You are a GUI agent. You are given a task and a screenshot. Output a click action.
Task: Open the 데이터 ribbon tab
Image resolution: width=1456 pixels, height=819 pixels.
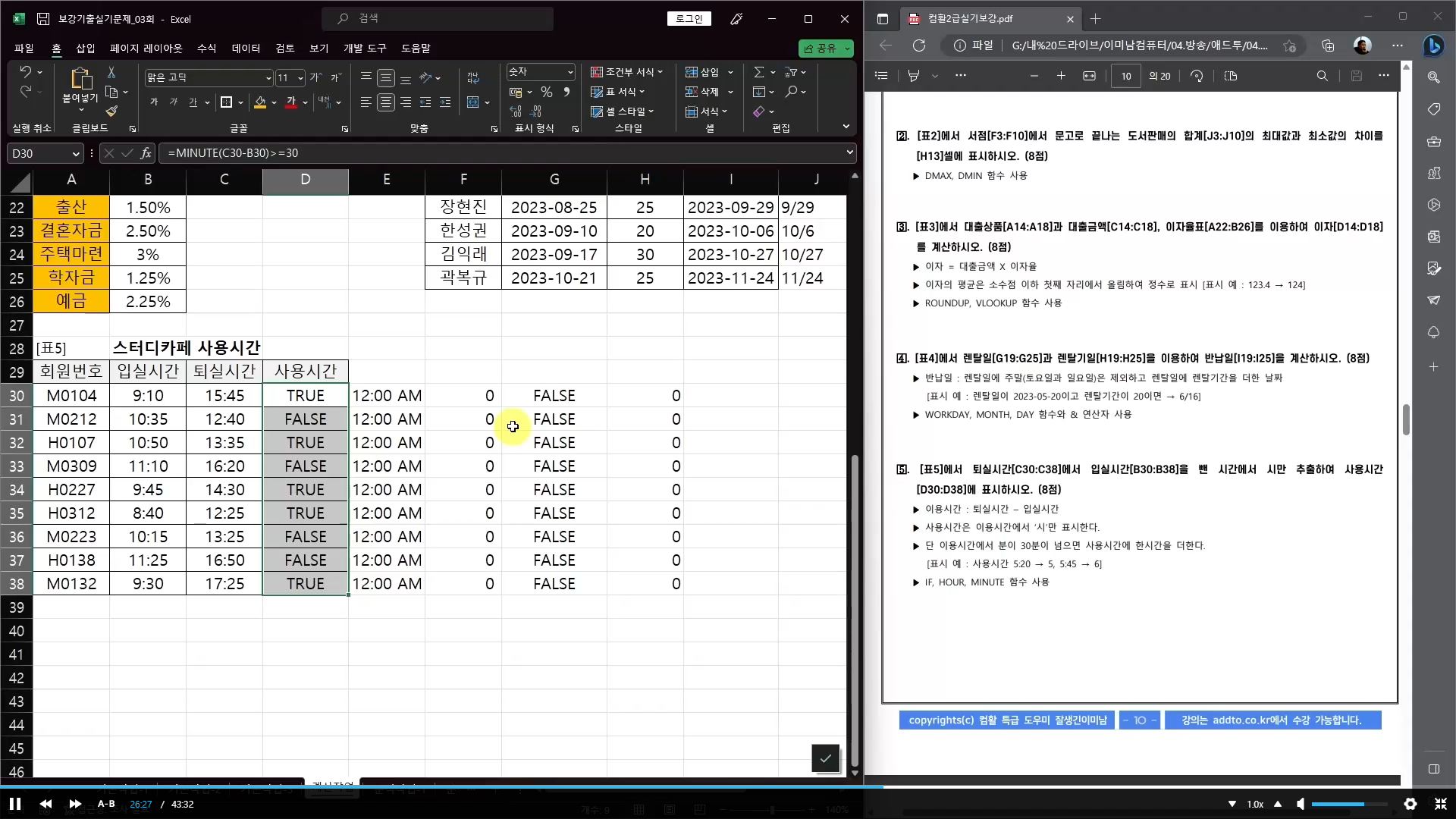pyautogui.click(x=246, y=48)
